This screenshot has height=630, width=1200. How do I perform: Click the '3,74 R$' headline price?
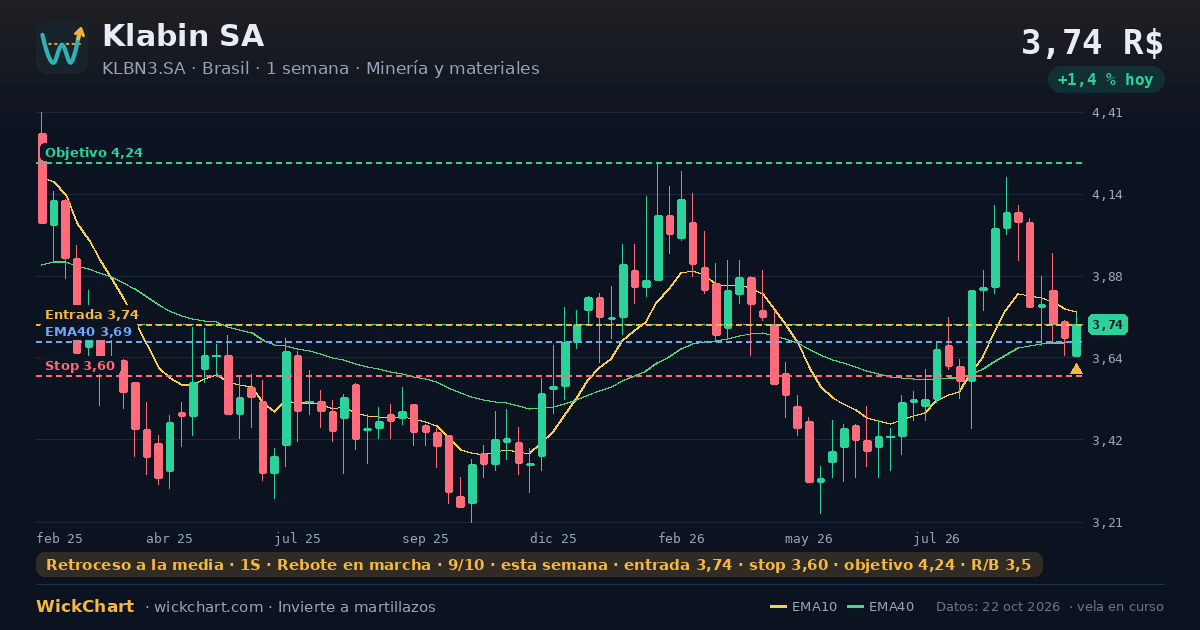coord(1092,43)
